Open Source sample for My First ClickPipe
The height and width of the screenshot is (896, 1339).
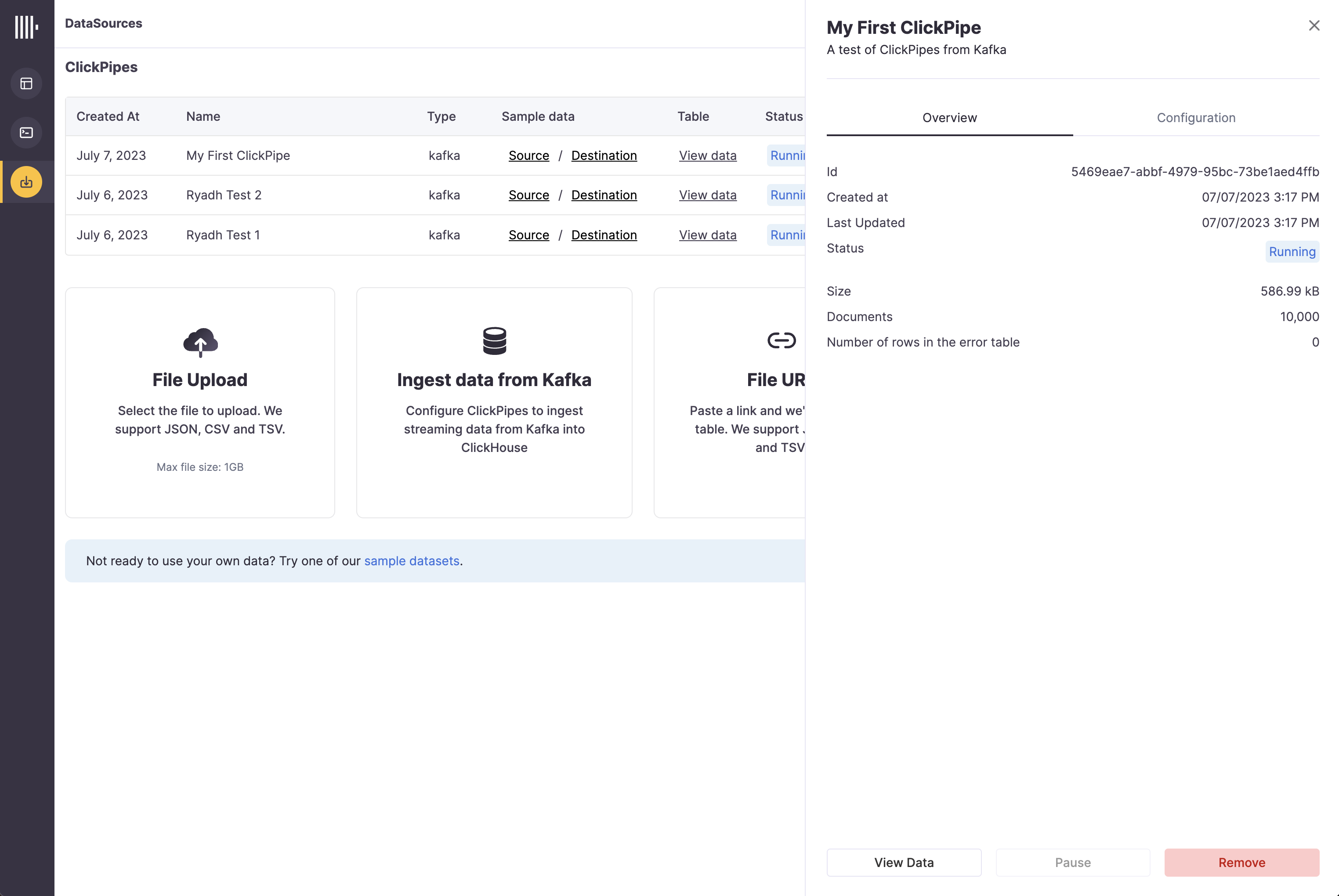(x=528, y=155)
